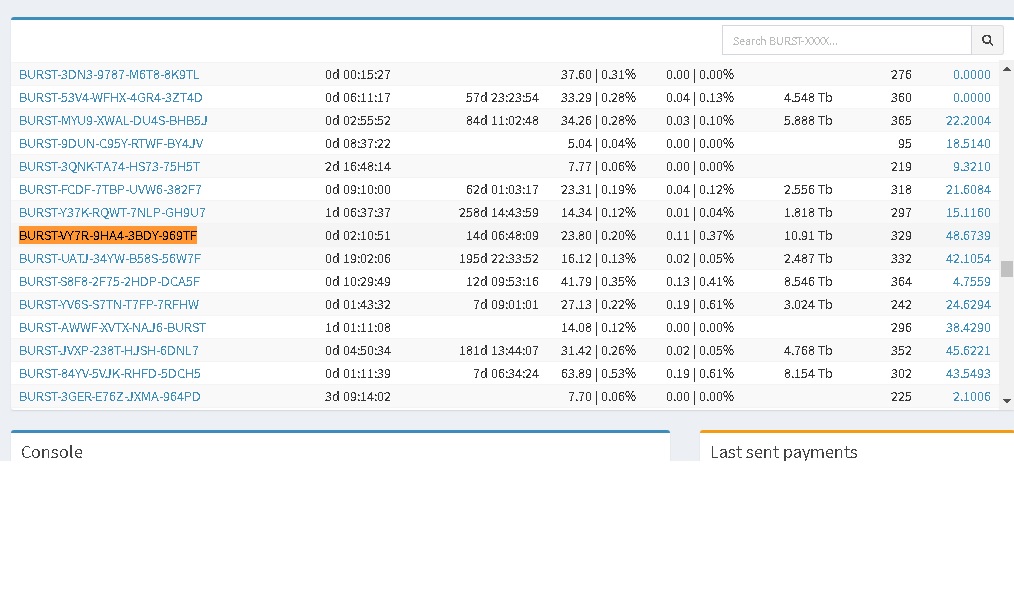
Task: Open account BURST-3QNK-TA74-HS73-75H5T
Action: click(109, 166)
